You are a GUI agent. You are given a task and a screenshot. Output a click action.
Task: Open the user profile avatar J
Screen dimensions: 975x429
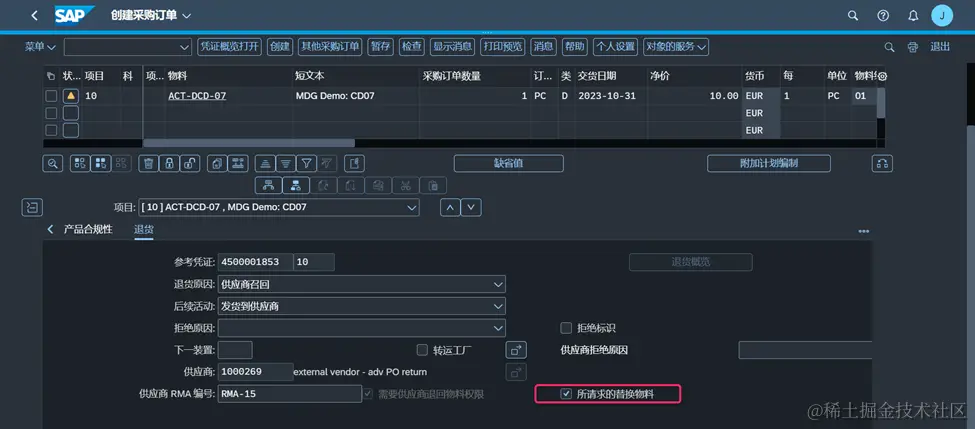942,16
